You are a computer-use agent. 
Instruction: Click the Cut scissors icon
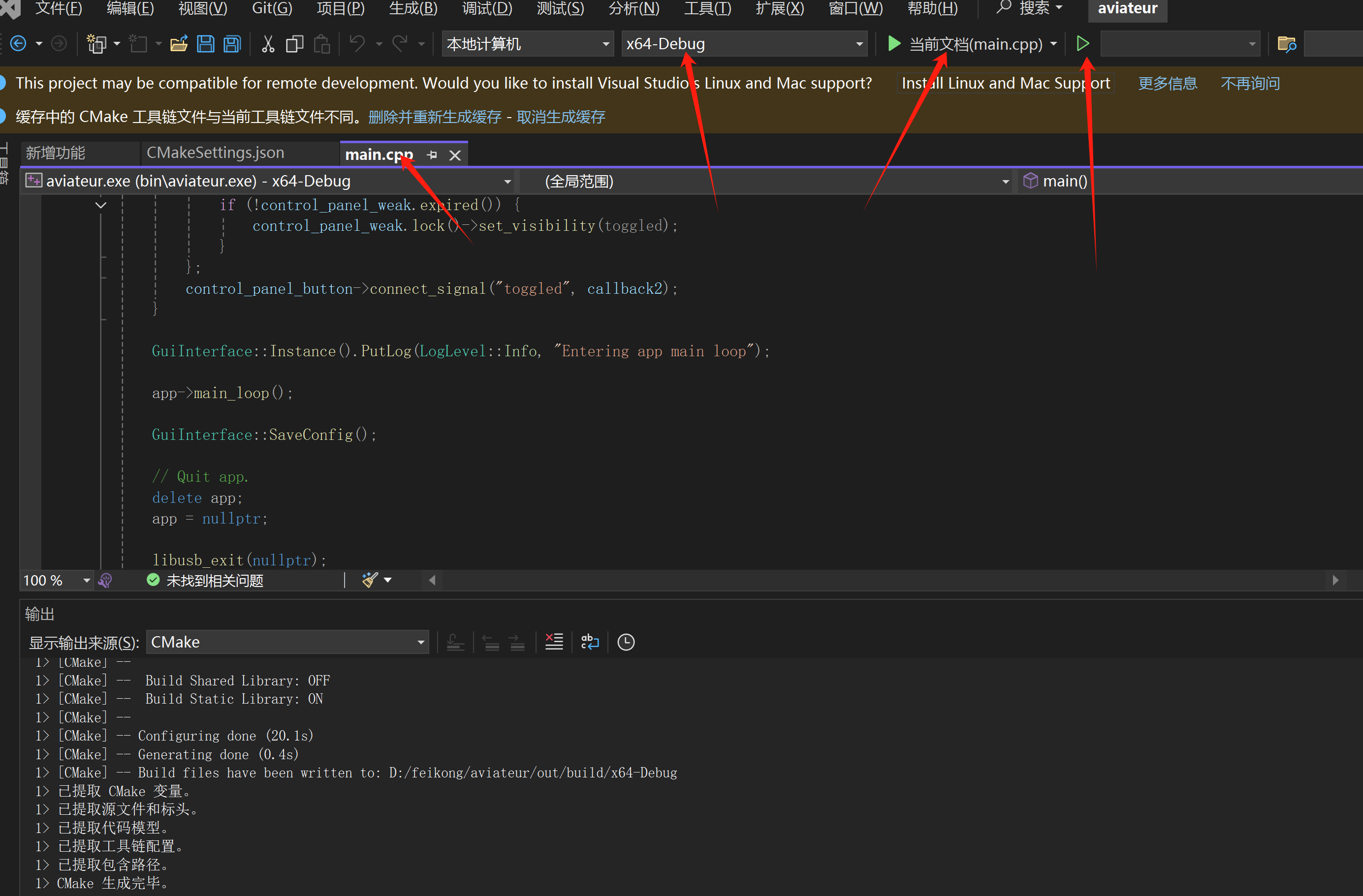267,44
